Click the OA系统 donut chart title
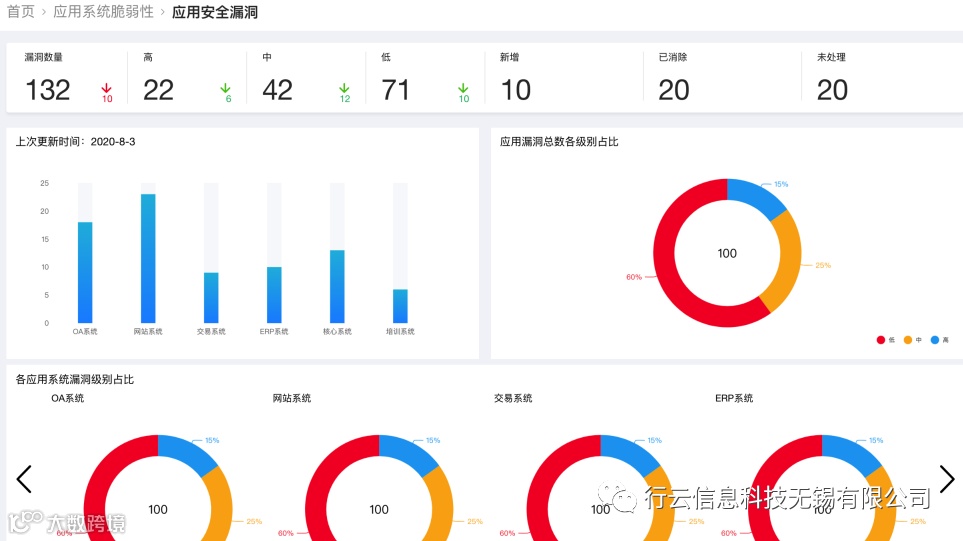Screen dimensions: 963x541 tap(68, 398)
